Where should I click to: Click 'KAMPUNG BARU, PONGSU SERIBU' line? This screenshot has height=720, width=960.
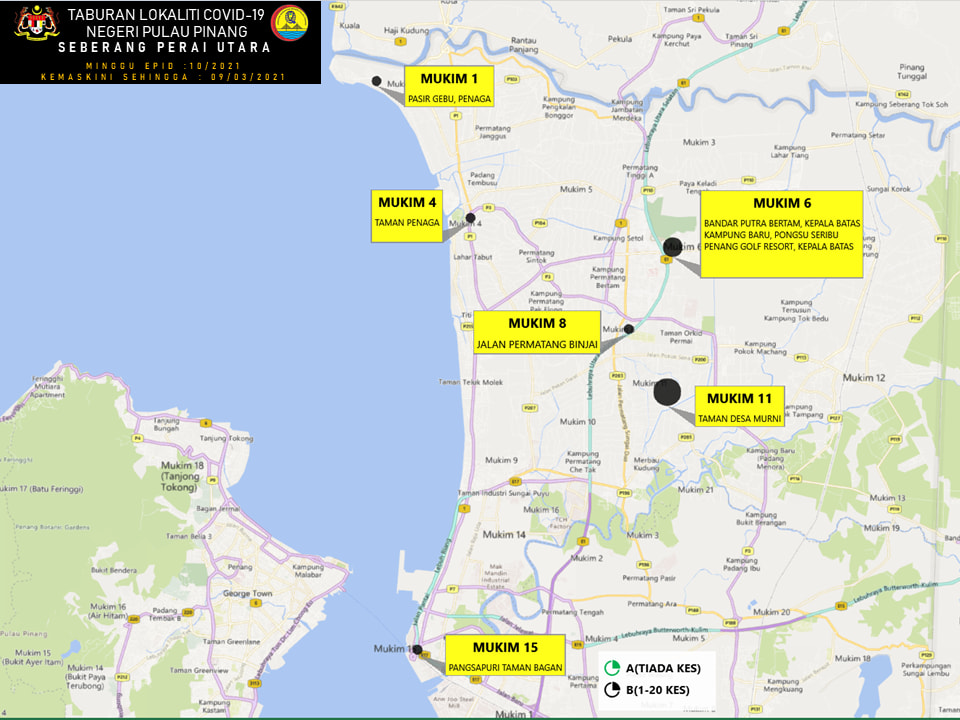[771, 235]
